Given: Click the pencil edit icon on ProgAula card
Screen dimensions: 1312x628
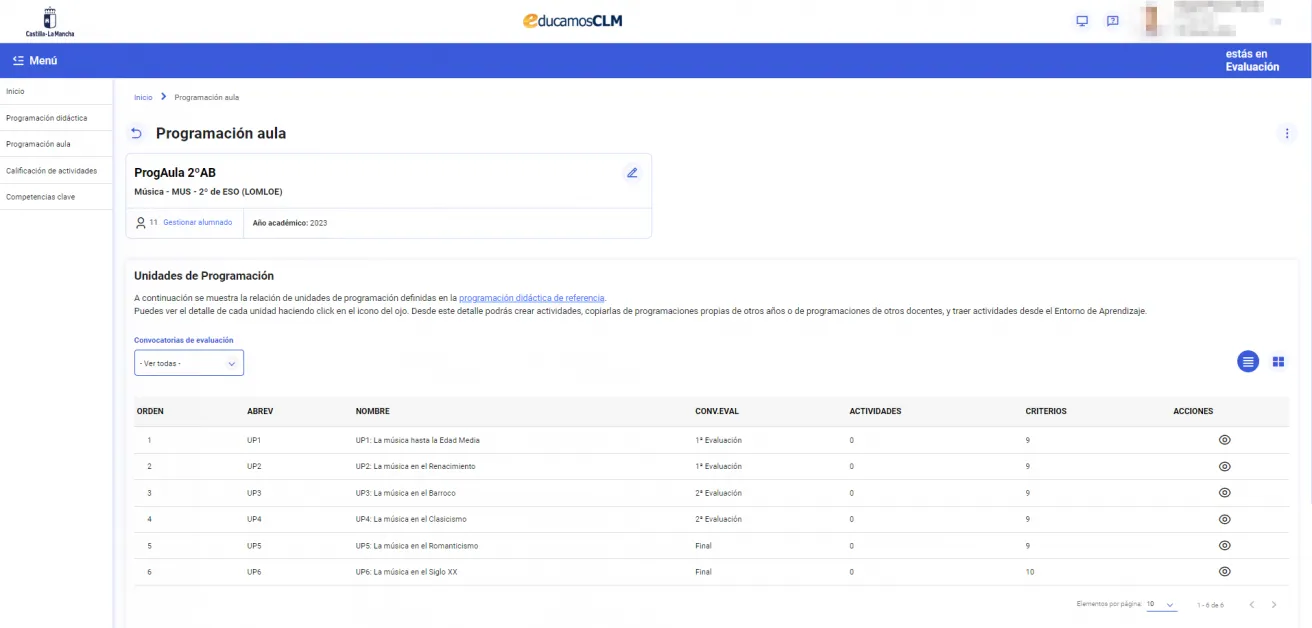Looking at the screenshot, I should 632,173.
